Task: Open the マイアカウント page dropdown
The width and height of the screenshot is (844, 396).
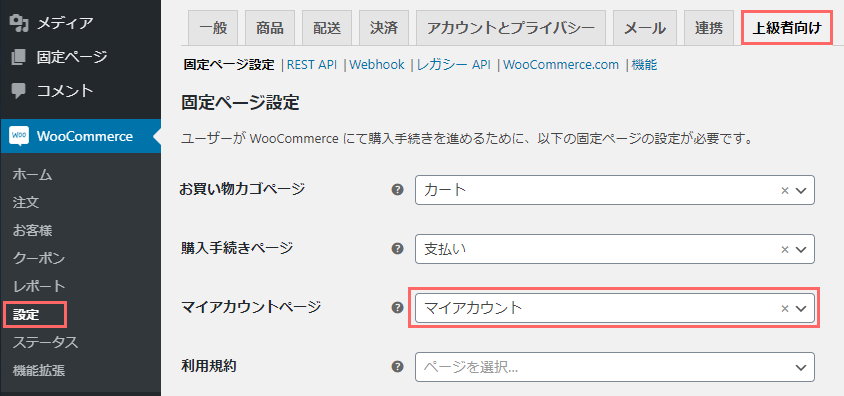Action: point(615,308)
